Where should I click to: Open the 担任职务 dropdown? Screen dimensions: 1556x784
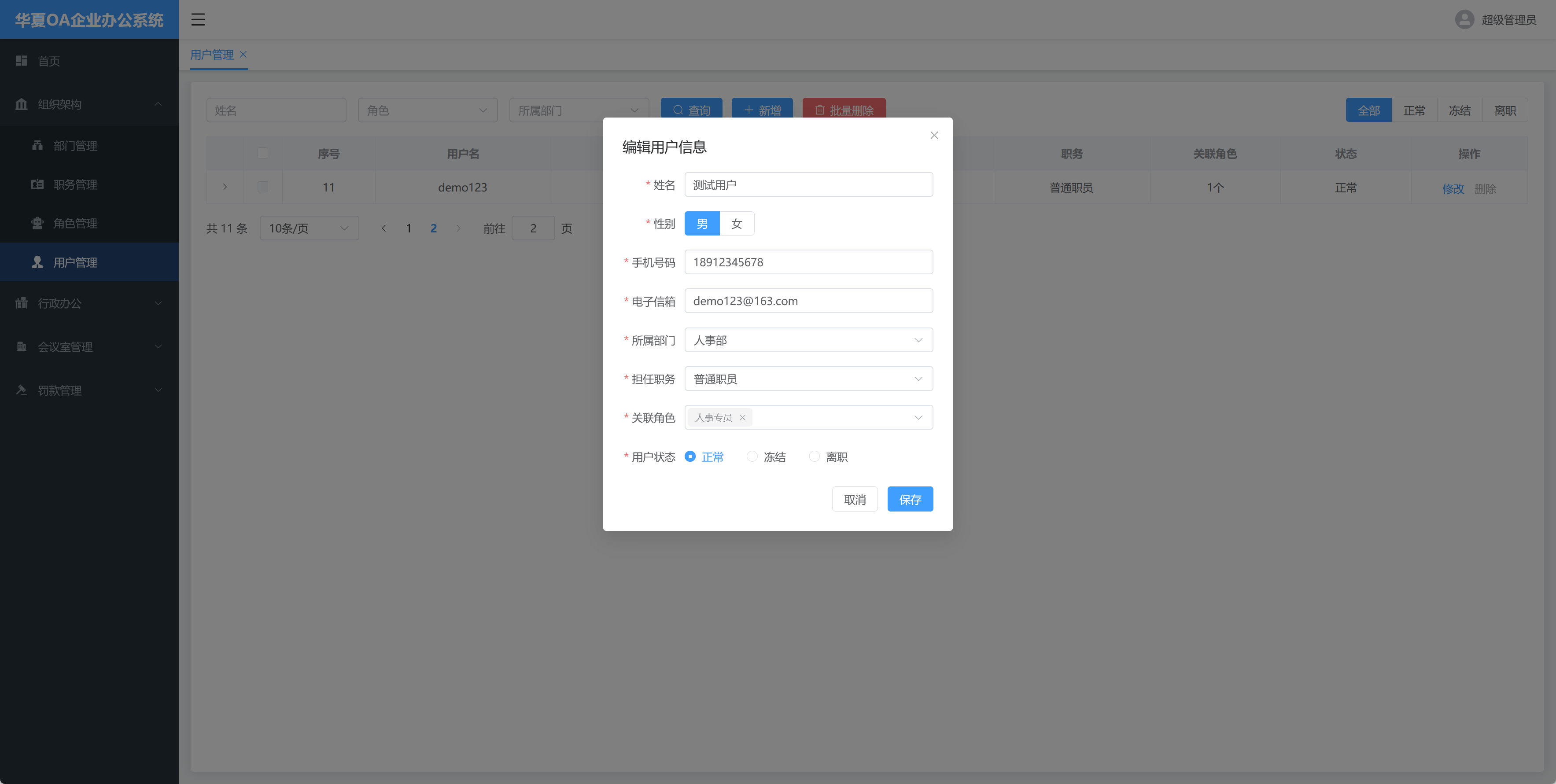click(808, 379)
